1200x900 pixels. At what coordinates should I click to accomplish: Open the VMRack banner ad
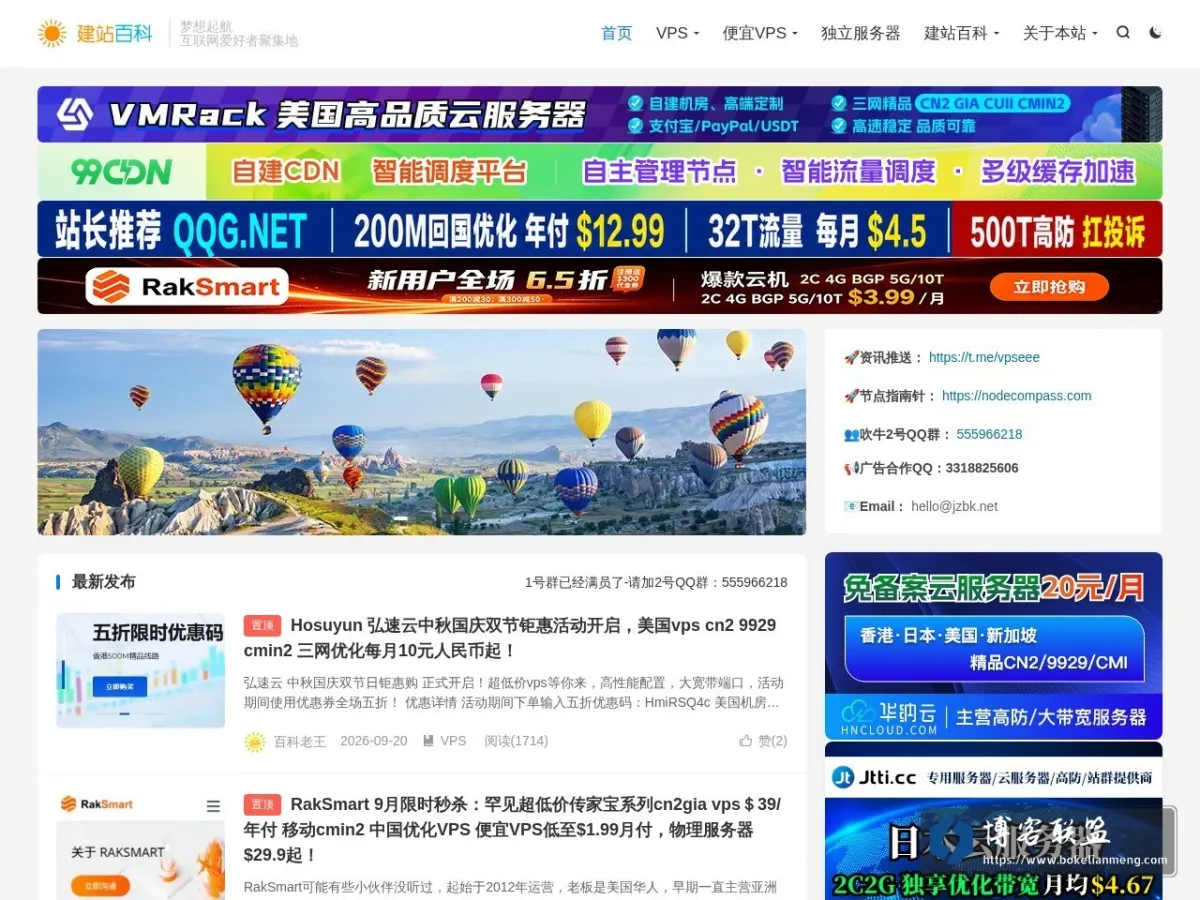600,114
